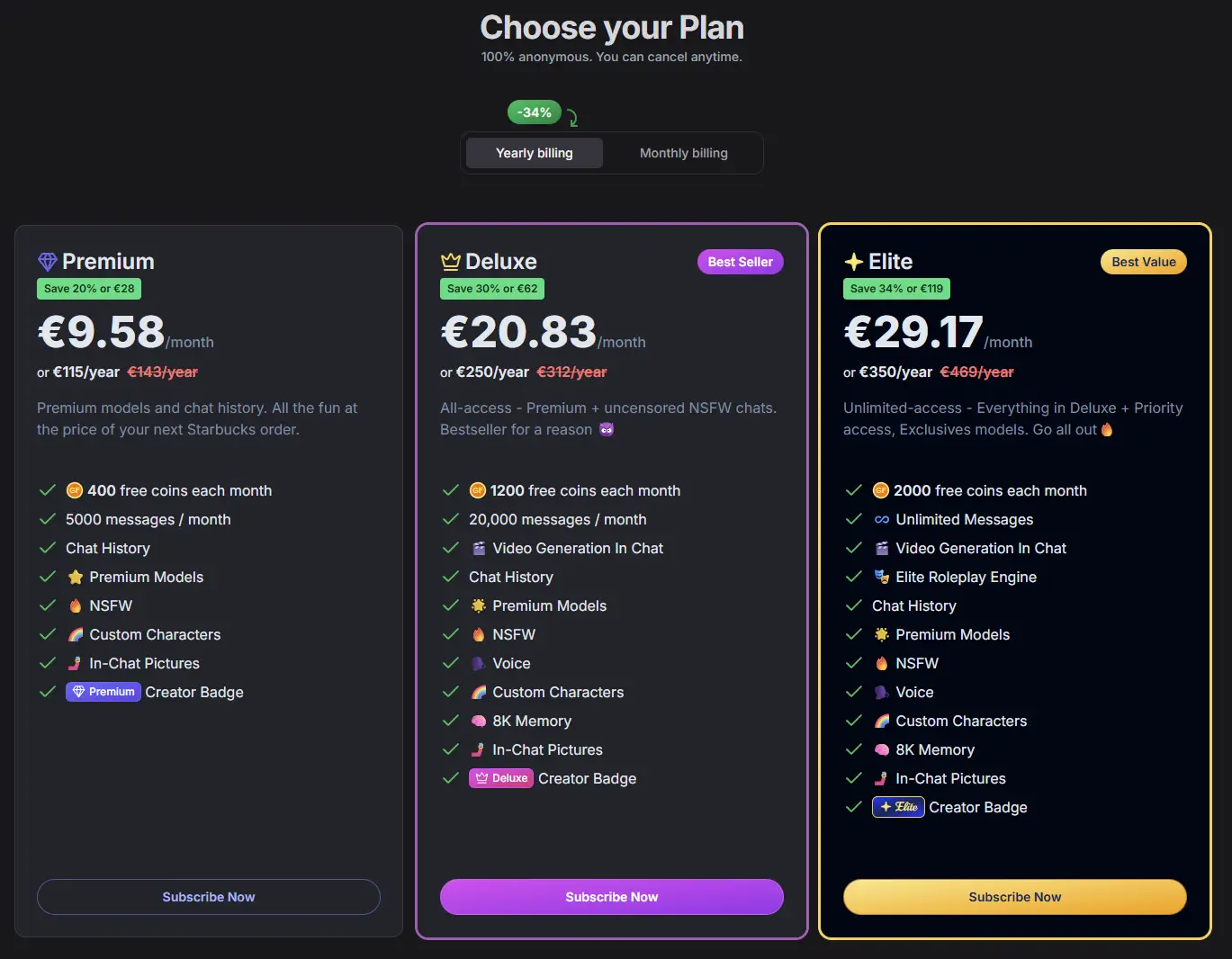Click the purple Premium creator badge
The width and height of the screenshot is (1232, 959).
103,692
